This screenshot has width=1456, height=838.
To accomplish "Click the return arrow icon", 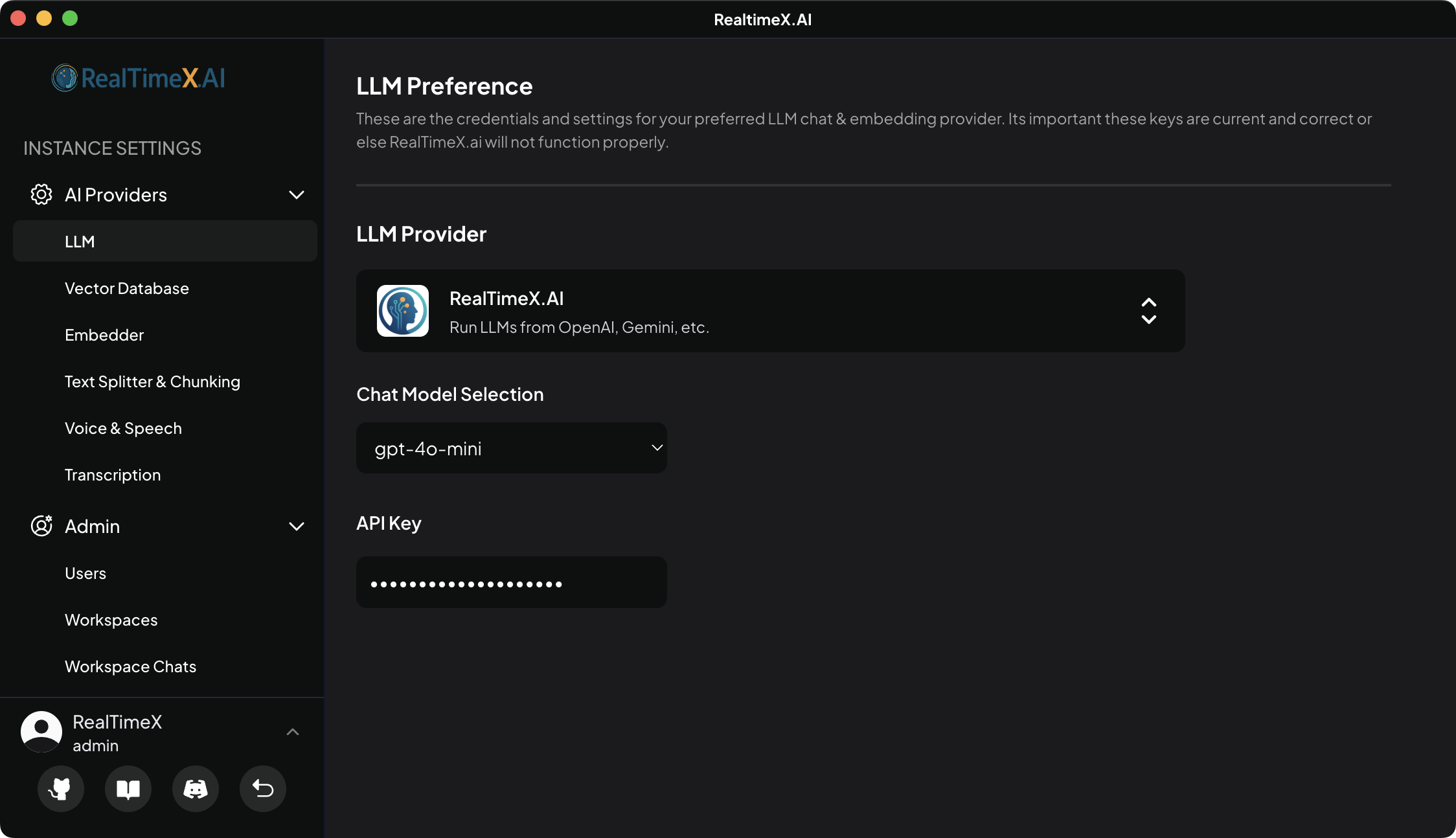I will [262, 789].
